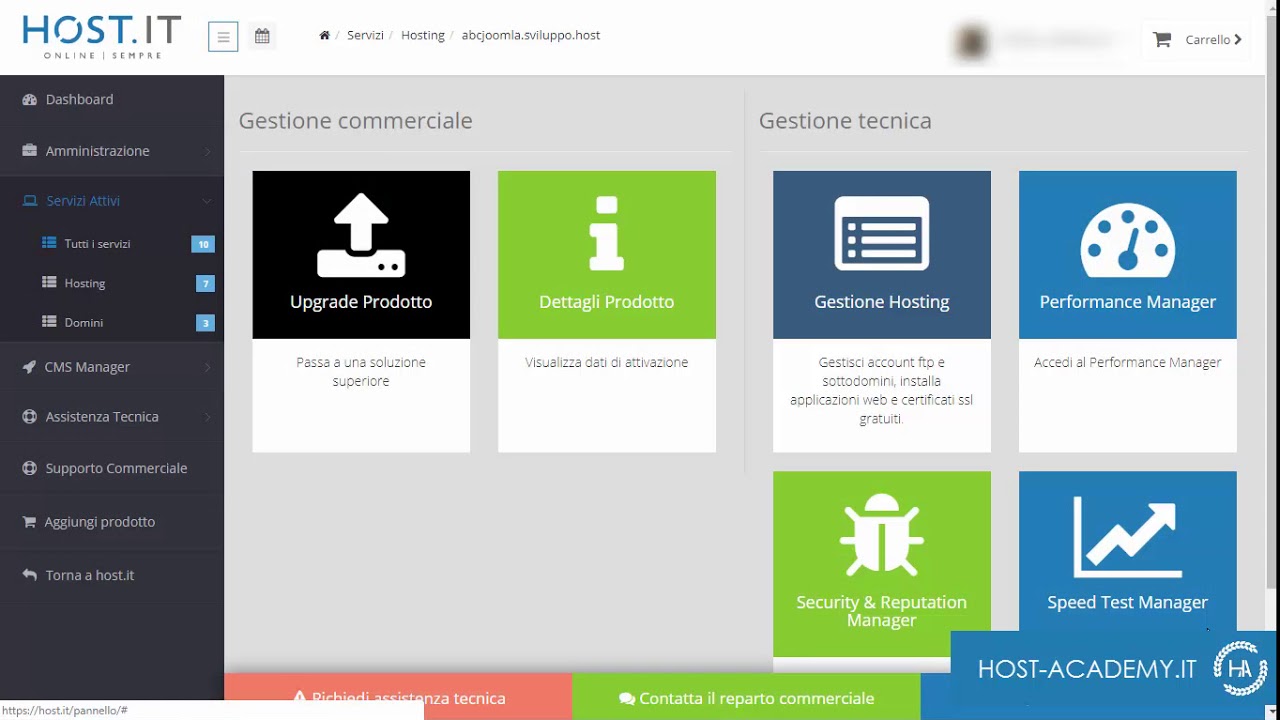This screenshot has height=720, width=1280.
Task: Collapse the Servizi Attivi chevron
Action: coord(207,201)
